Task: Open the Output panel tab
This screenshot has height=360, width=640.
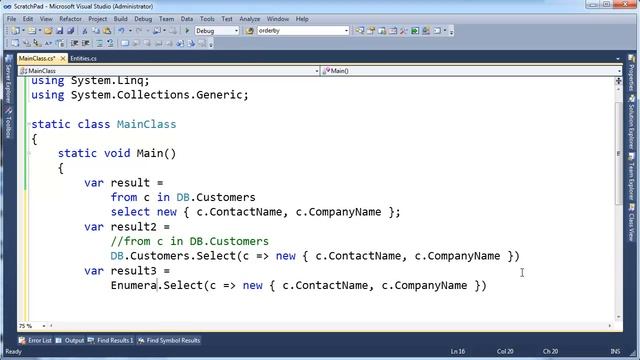Action: point(70,340)
